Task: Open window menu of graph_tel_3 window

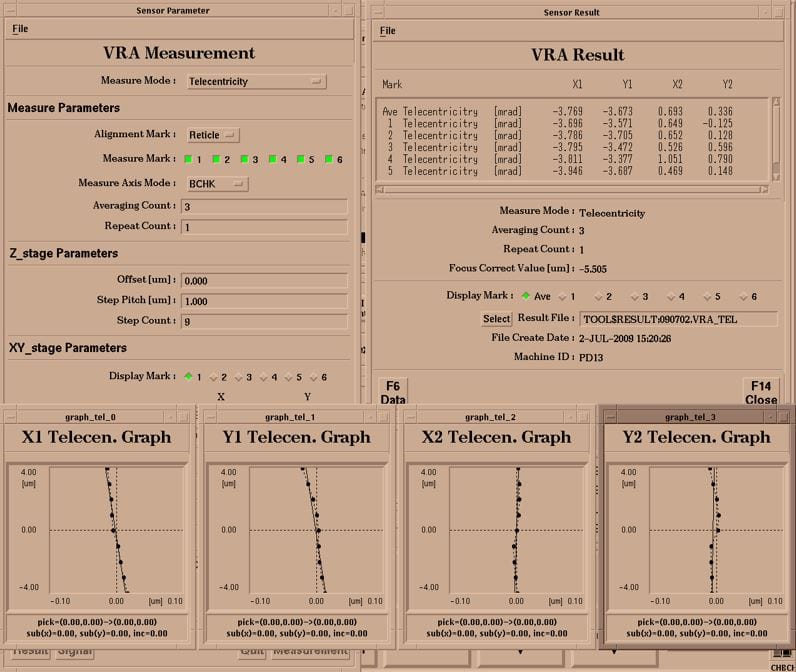Action: [610, 417]
